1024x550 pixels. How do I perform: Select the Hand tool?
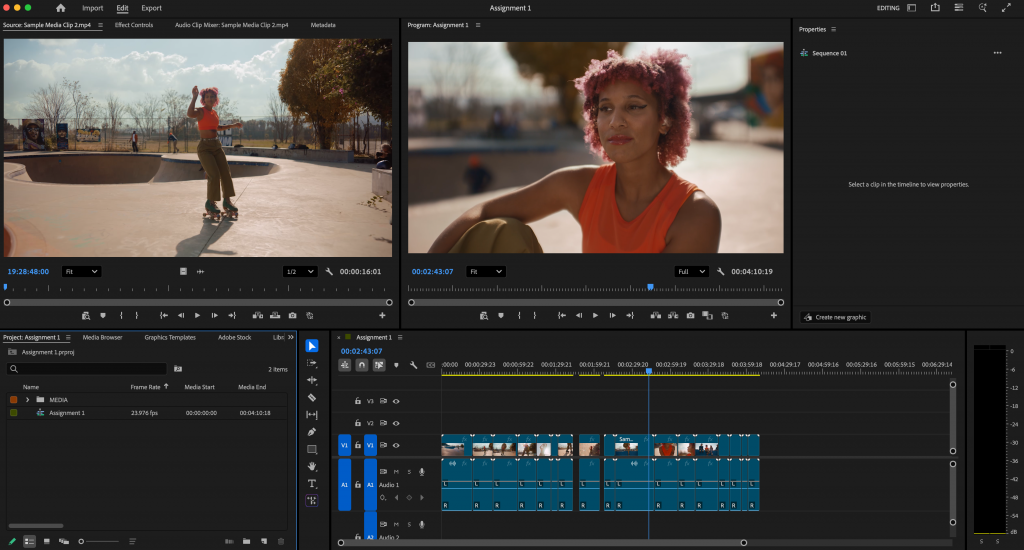pyautogui.click(x=312, y=466)
